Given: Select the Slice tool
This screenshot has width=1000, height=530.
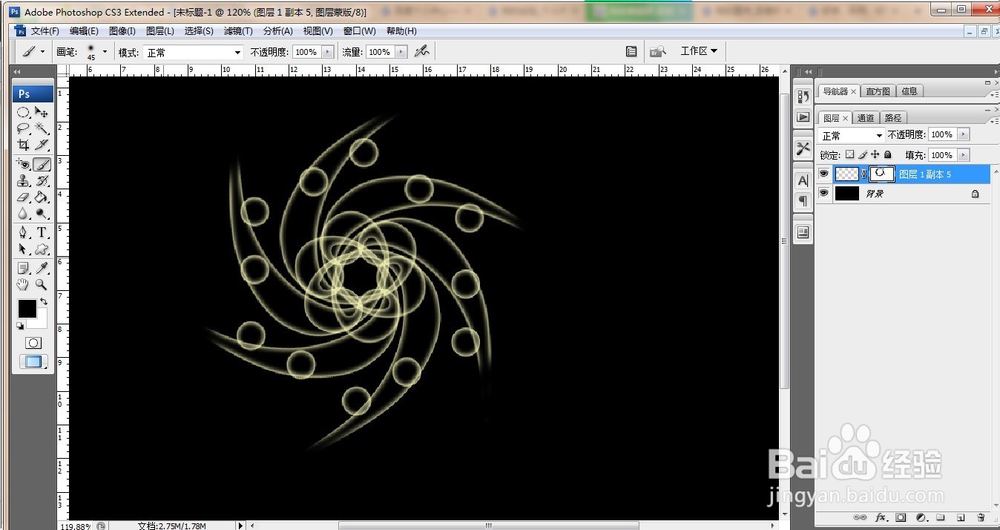Looking at the screenshot, I should (x=42, y=145).
